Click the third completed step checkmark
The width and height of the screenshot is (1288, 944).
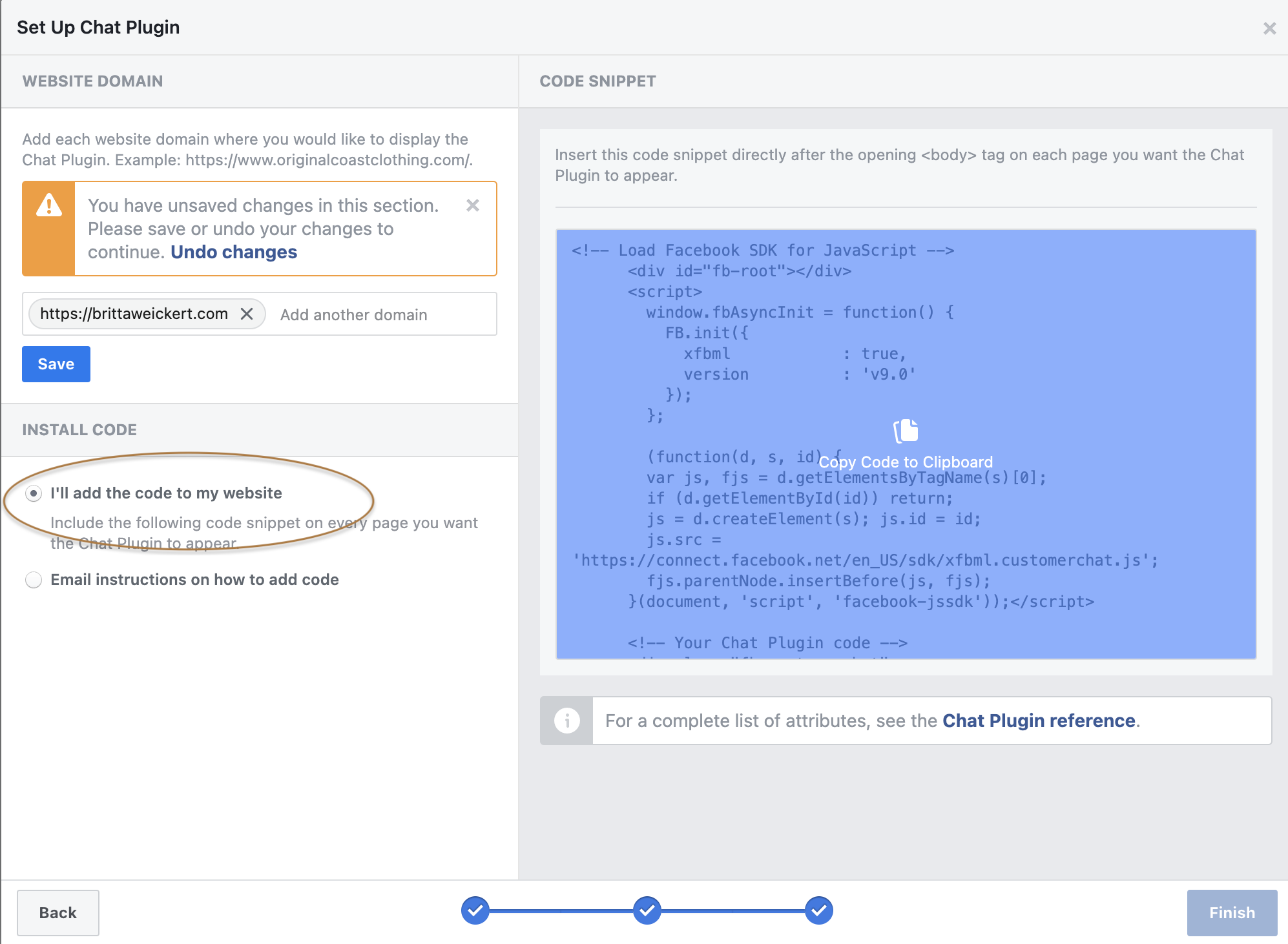(x=818, y=910)
